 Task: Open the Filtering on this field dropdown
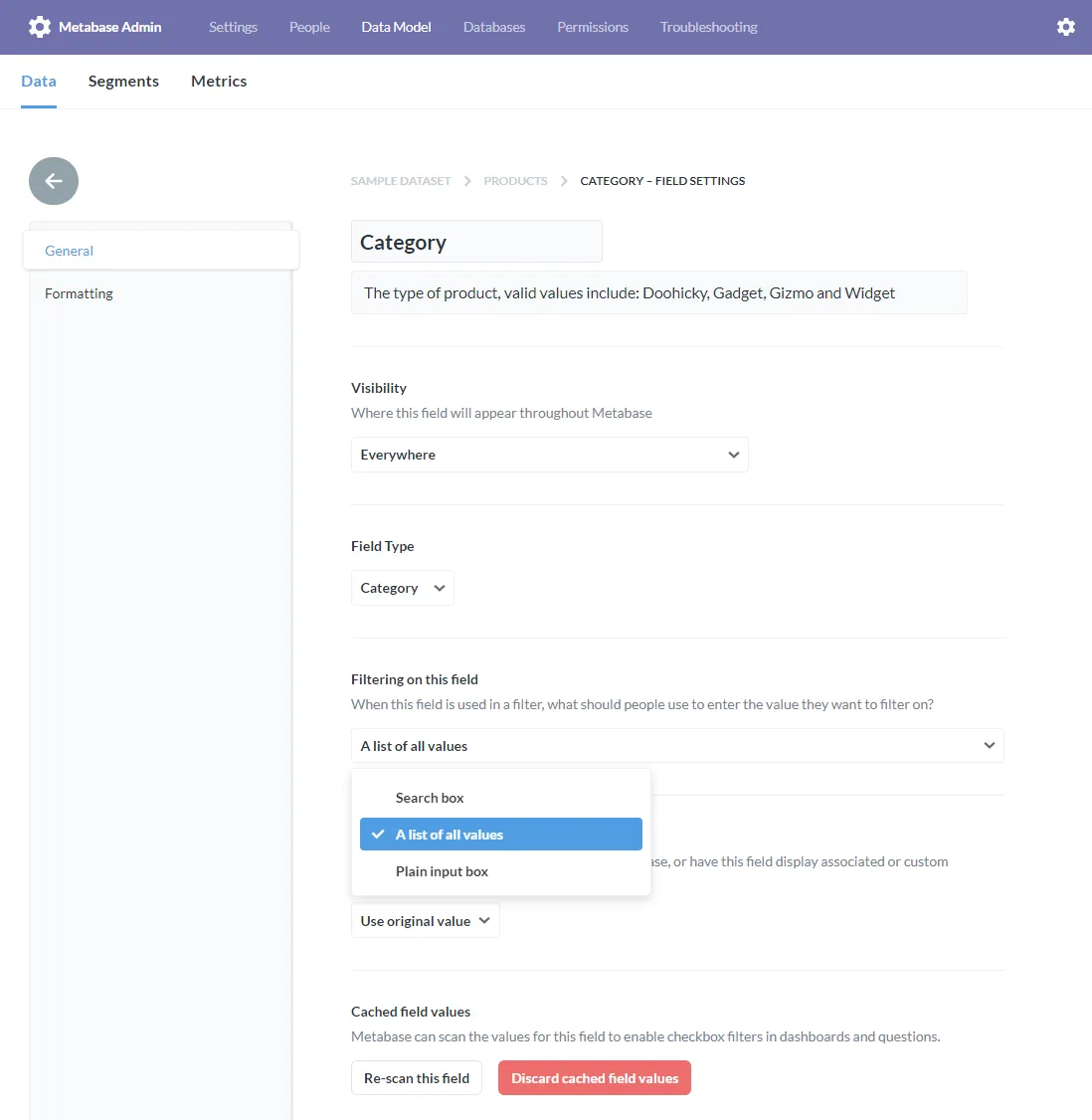(677, 745)
